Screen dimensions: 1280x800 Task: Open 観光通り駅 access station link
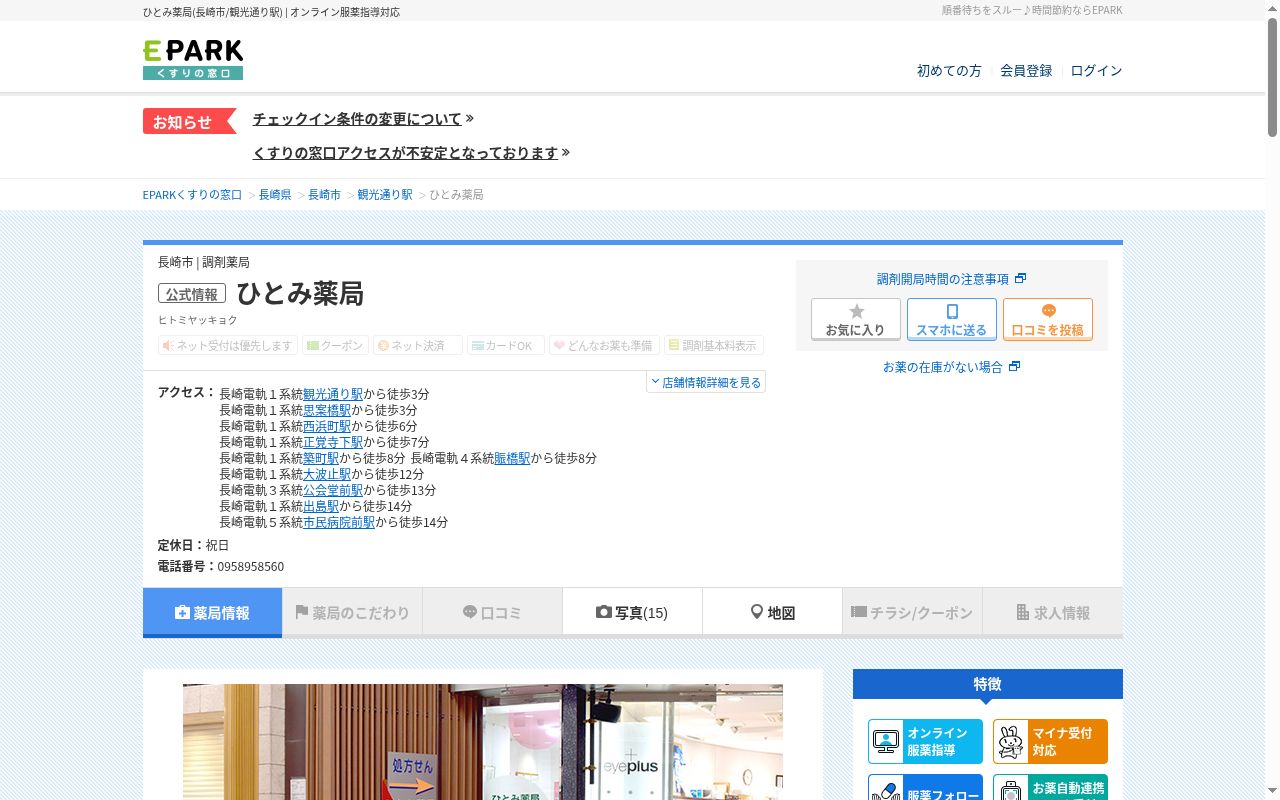(333, 394)
